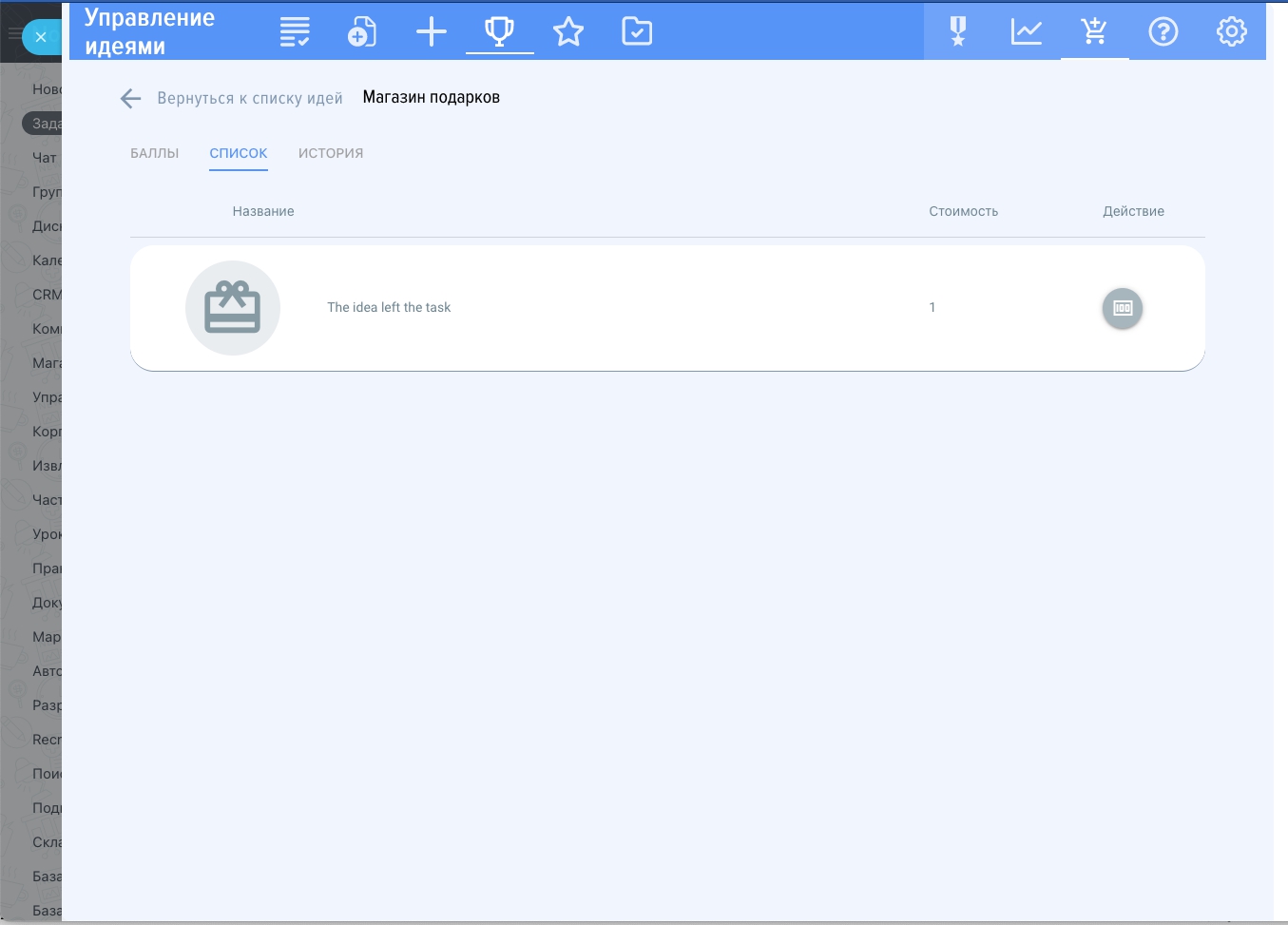Open CRM in the left sidebar
This screenshot has width=1288, height=925.
coord(47,295)
